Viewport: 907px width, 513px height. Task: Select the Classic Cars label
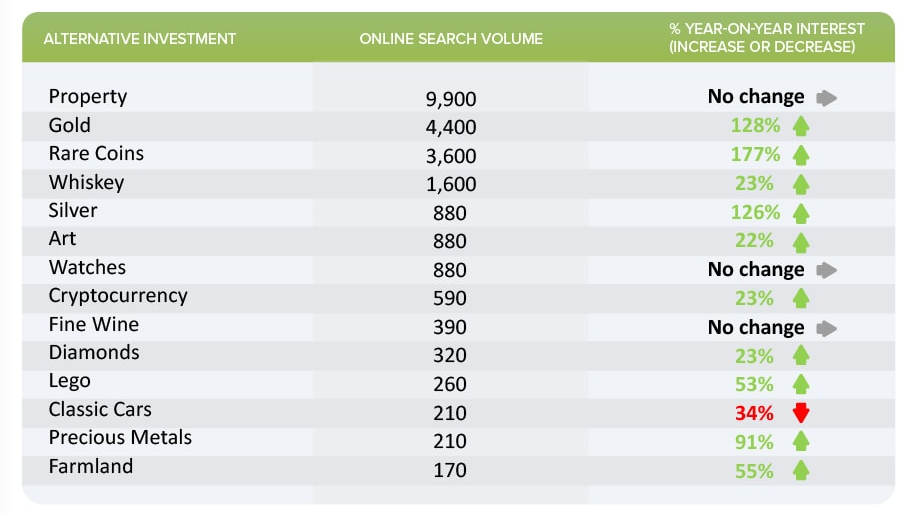tap(100, 409)
